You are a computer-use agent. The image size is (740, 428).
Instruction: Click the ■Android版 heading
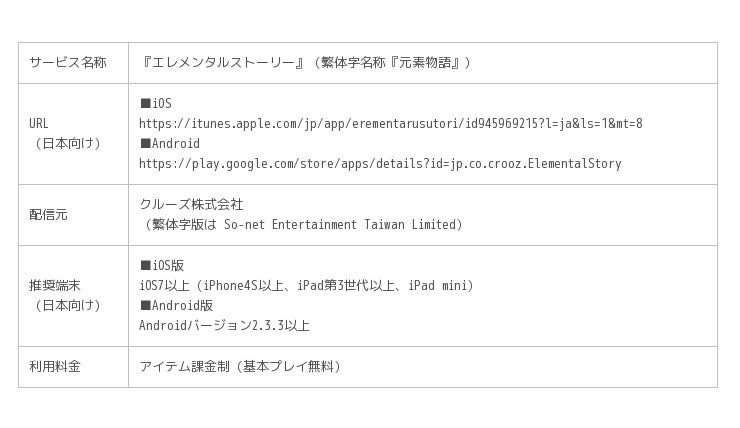(x=176, y=306)
